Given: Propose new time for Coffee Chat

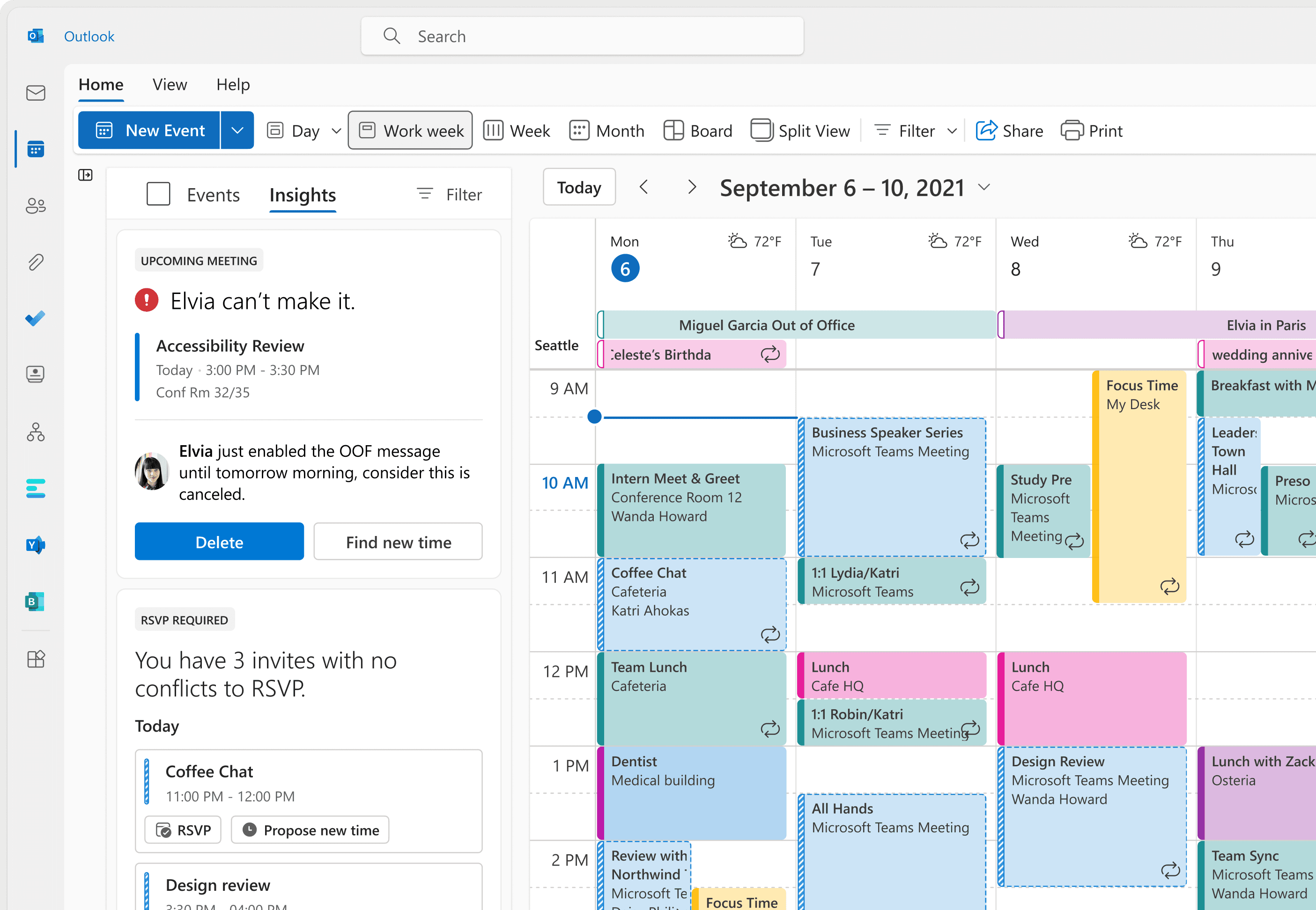Looking at the screenshot, I should point(310,830).
